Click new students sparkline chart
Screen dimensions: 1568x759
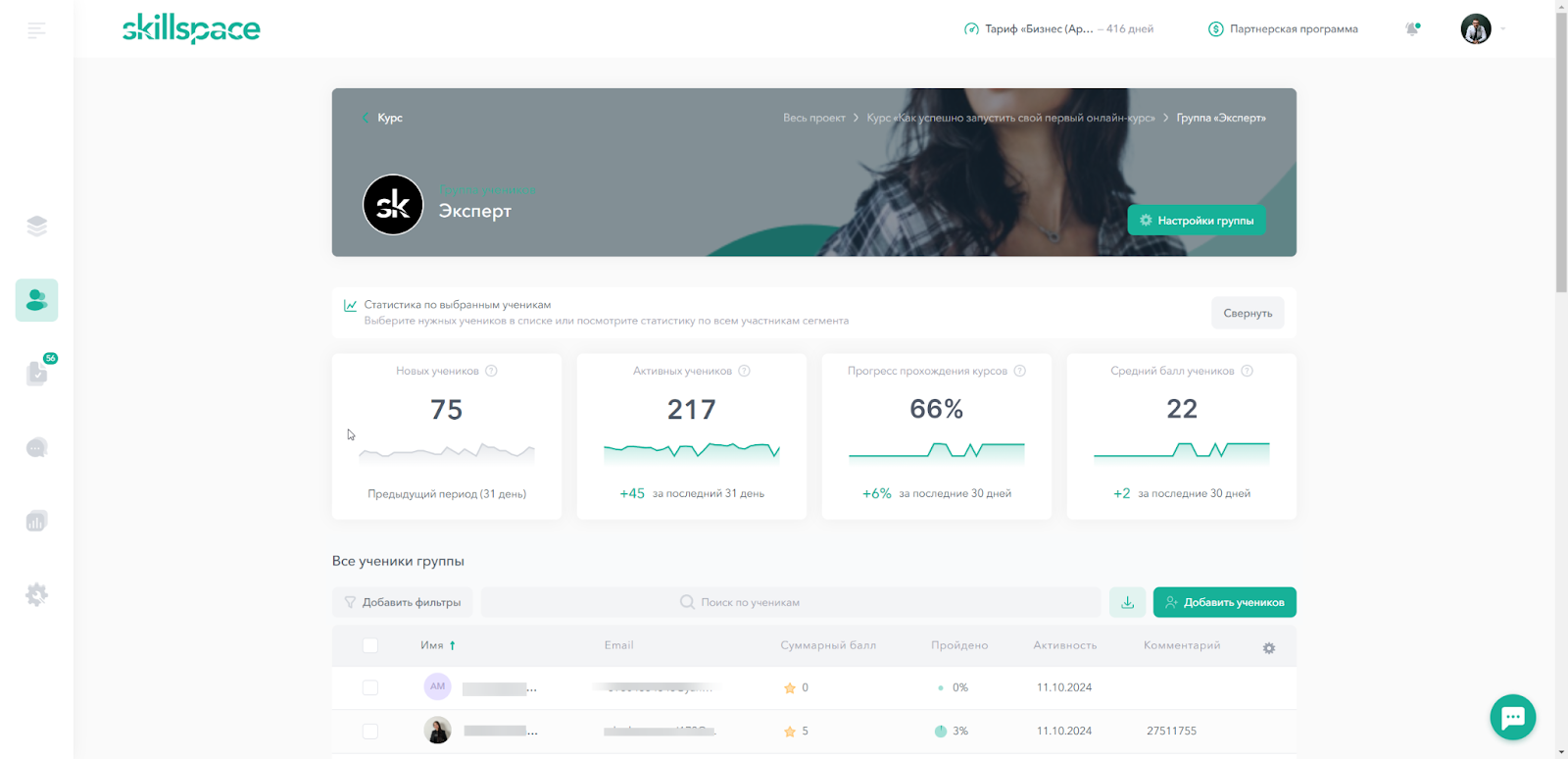coord(447,452)
